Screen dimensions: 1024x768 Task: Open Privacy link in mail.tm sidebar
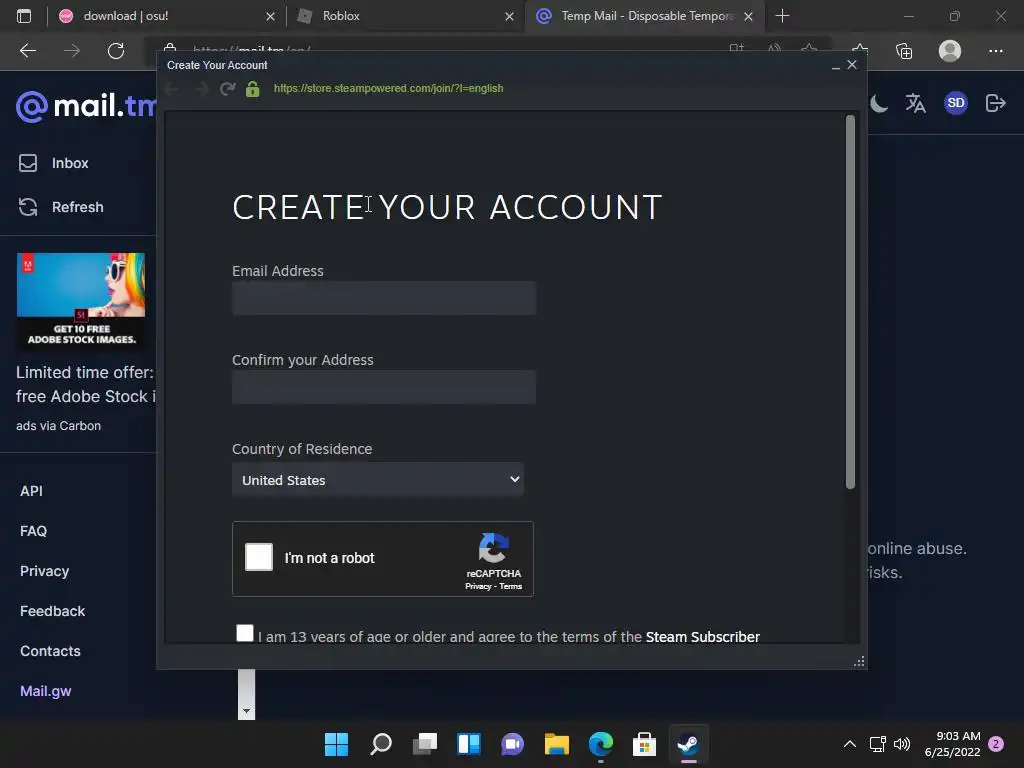click(x=44, y=571)
